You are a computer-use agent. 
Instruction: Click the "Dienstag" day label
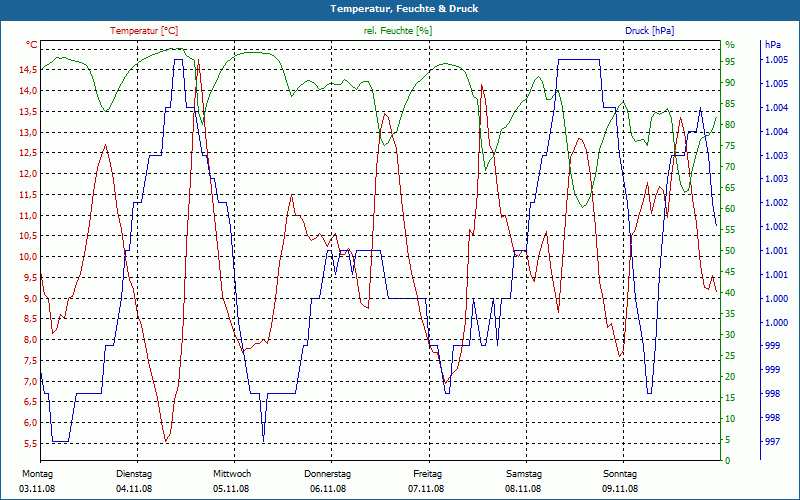[134, 474]
